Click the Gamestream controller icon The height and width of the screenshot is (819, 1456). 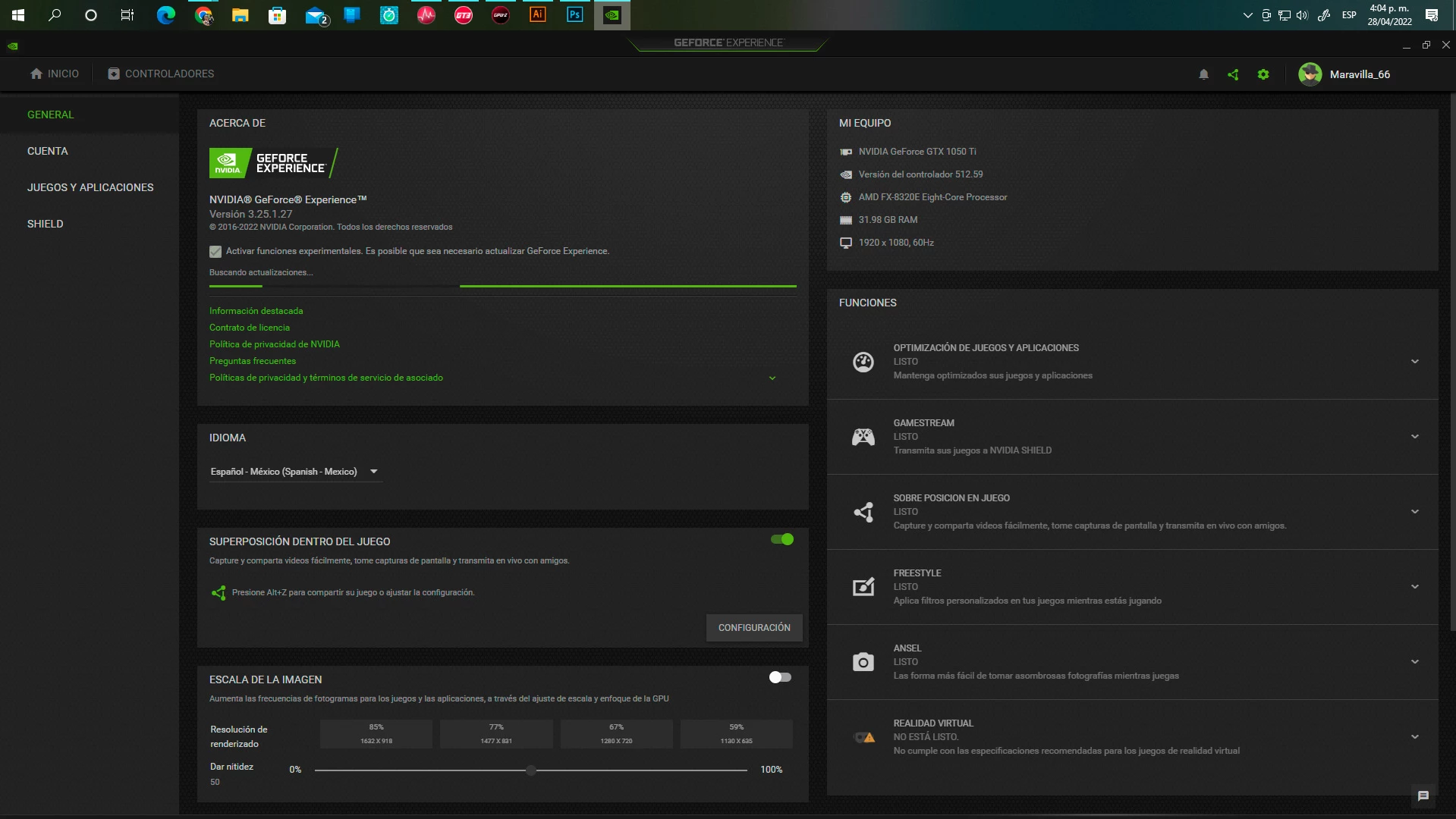863,437
